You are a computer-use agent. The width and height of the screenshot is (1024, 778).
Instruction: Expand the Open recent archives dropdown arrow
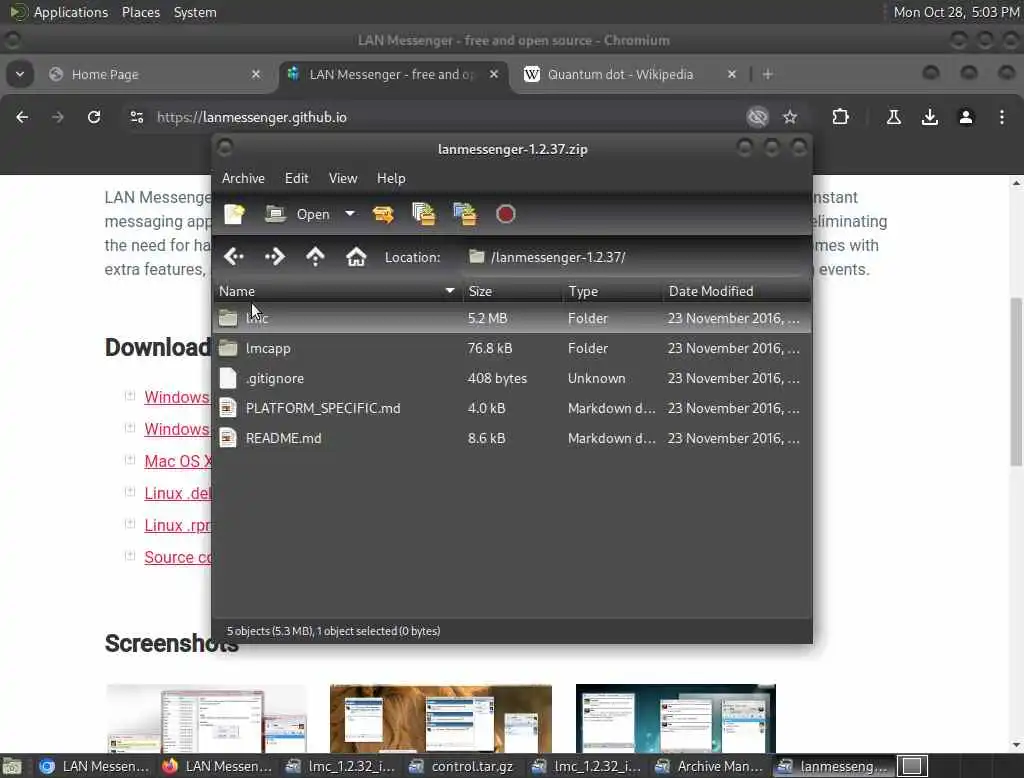point(350,214)
